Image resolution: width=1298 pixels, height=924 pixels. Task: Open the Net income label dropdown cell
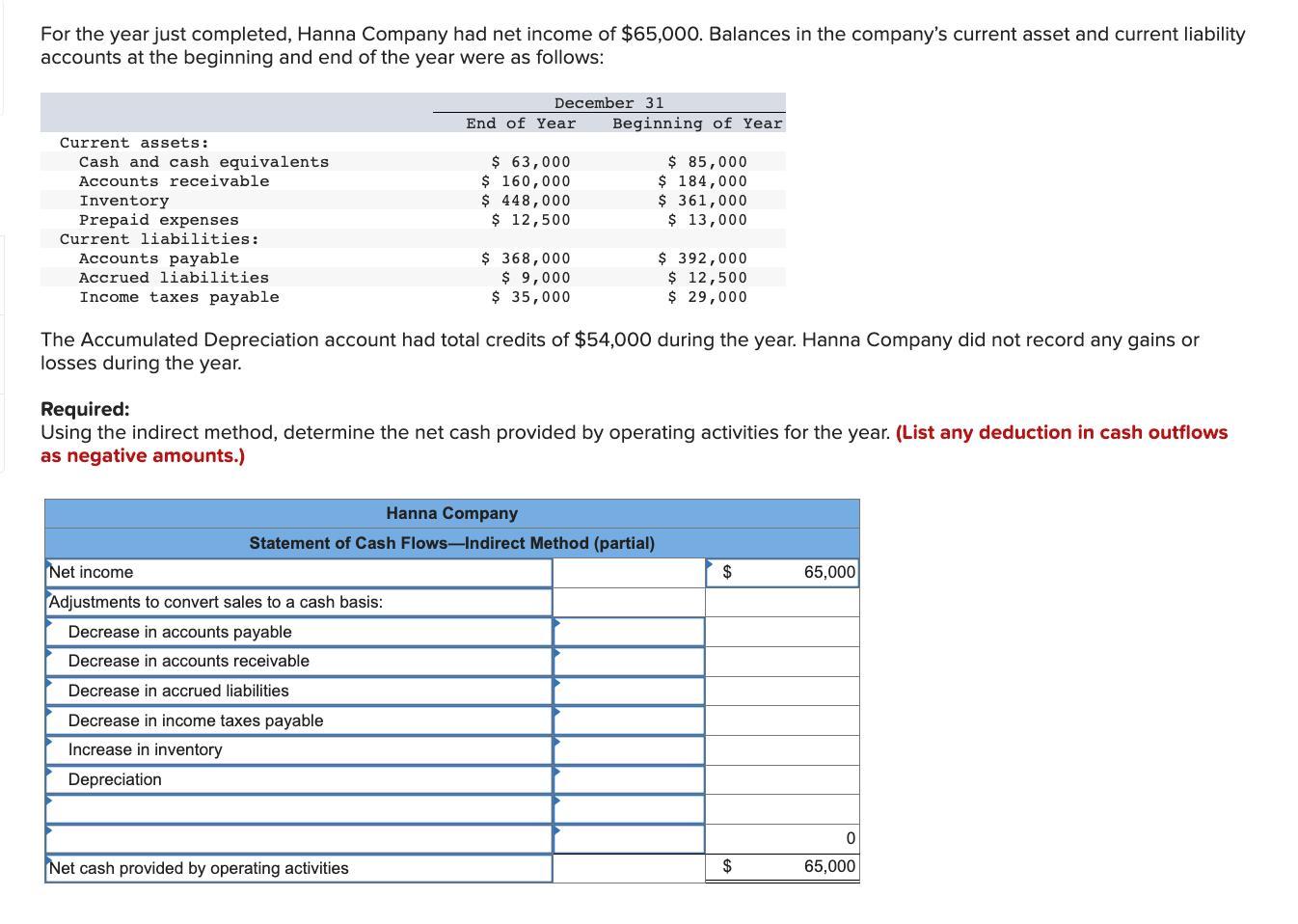(x=299, y=573)
